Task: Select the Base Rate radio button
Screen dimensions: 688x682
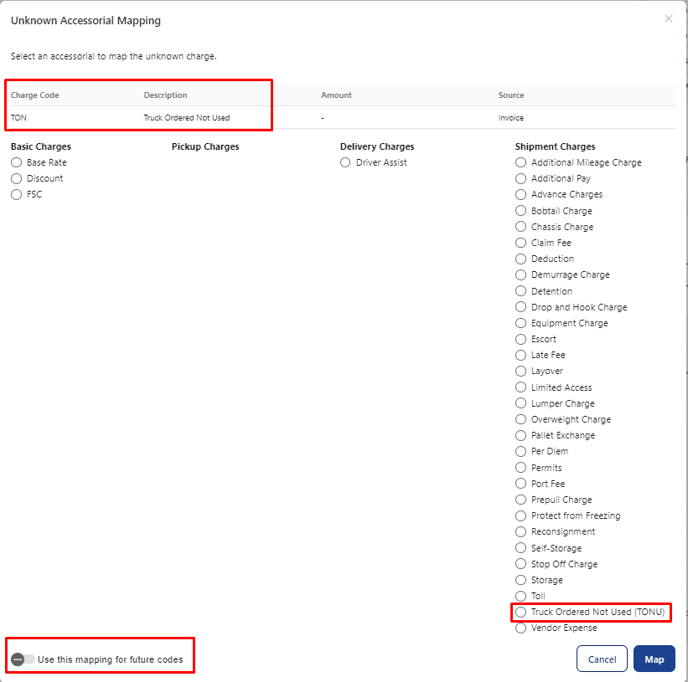Action: click(16, 162)
